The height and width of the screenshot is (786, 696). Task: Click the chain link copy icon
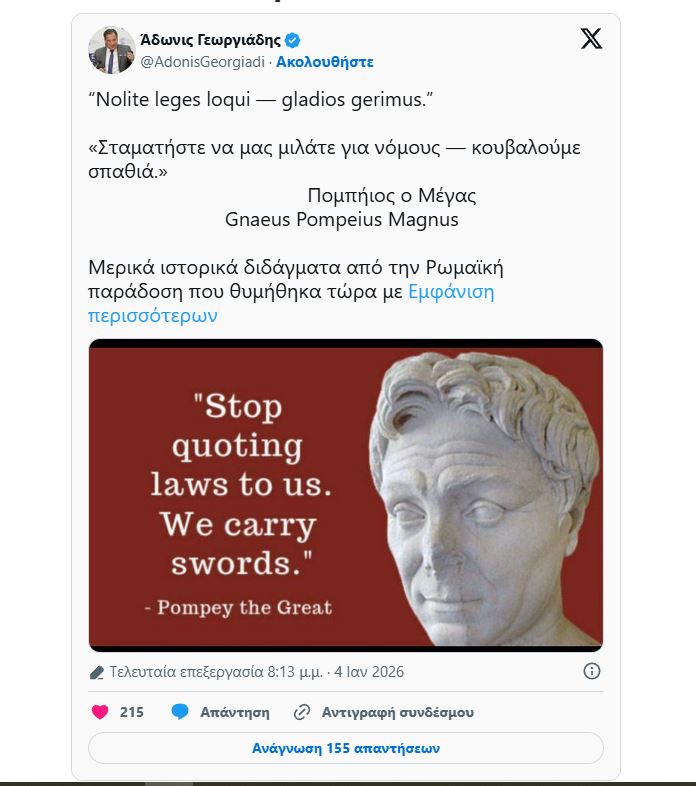point(302,712)
